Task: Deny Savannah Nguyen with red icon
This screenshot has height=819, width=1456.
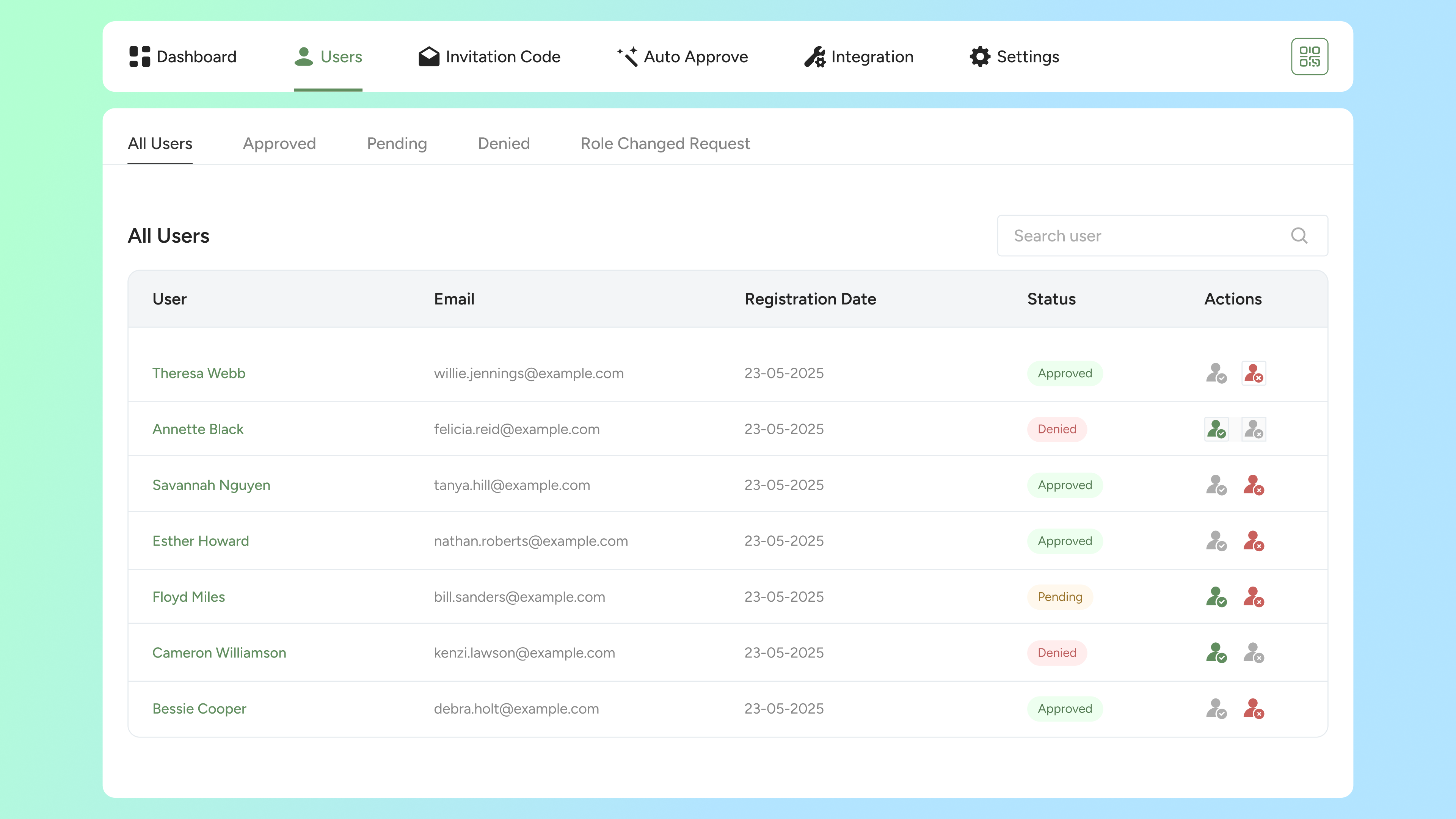Action: point(1253,485)
